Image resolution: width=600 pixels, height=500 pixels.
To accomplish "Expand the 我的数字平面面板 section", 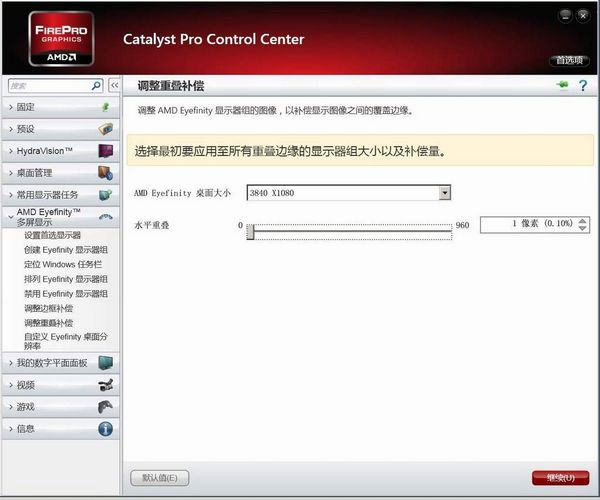I will [11, 363].
